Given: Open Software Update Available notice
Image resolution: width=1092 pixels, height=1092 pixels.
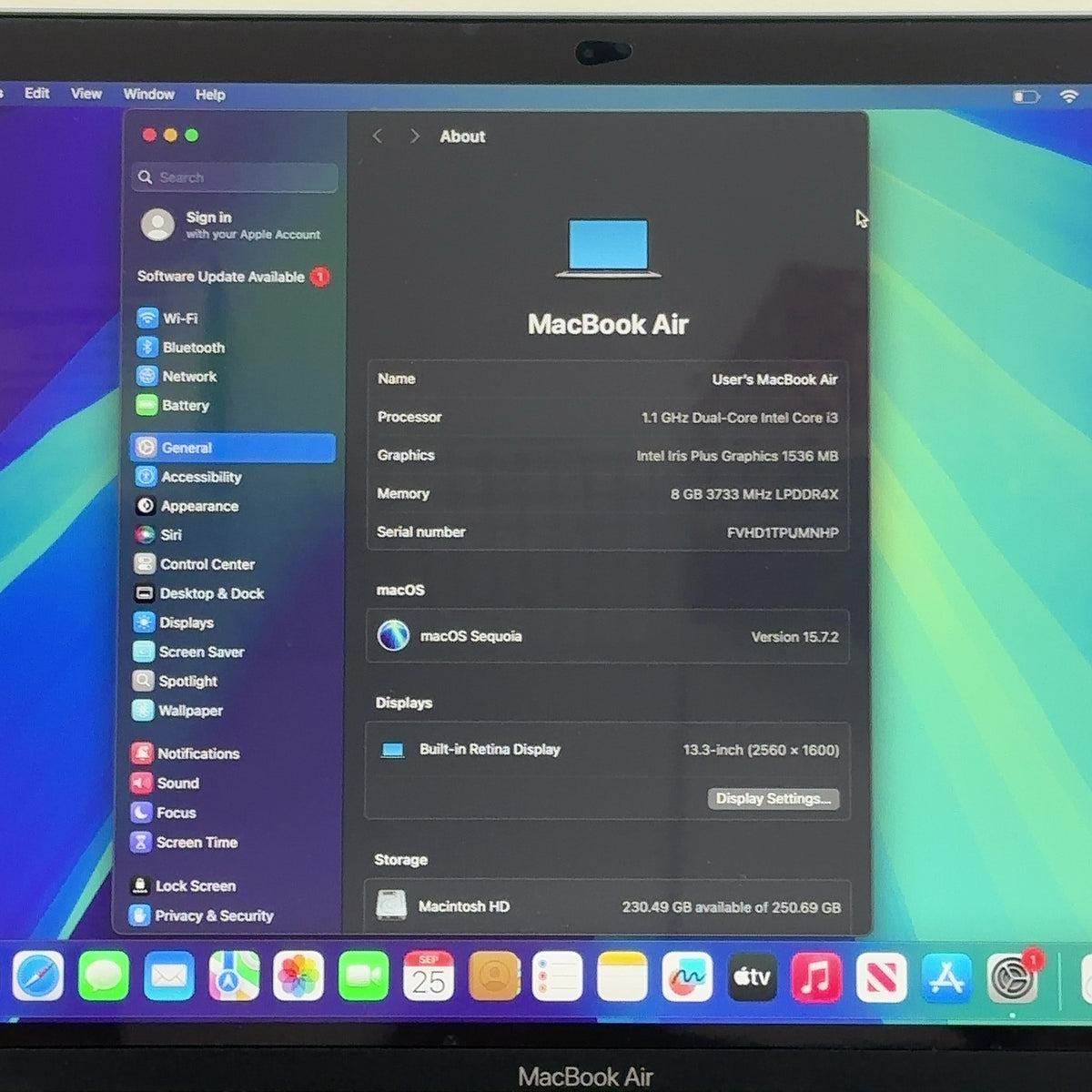Looking at the screenshot, I should pyautogui.click(x=233, y=277).
